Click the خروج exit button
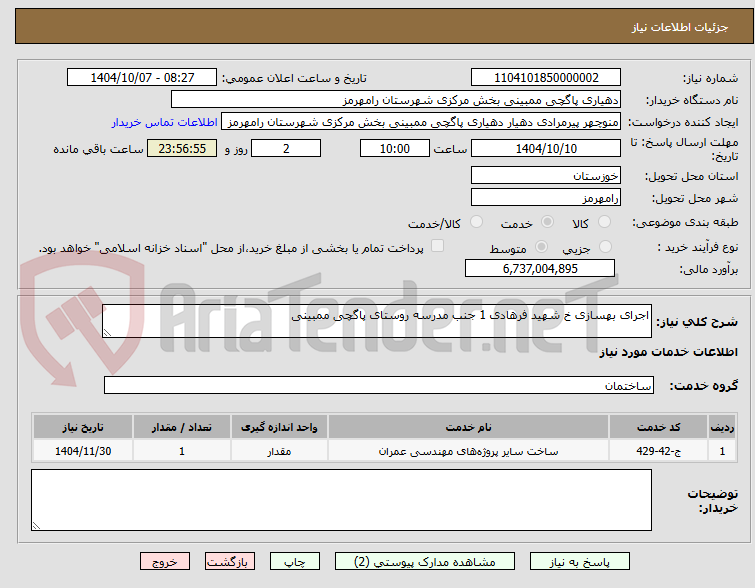Screen dimensions: 755x588 (x=165, y=562)
